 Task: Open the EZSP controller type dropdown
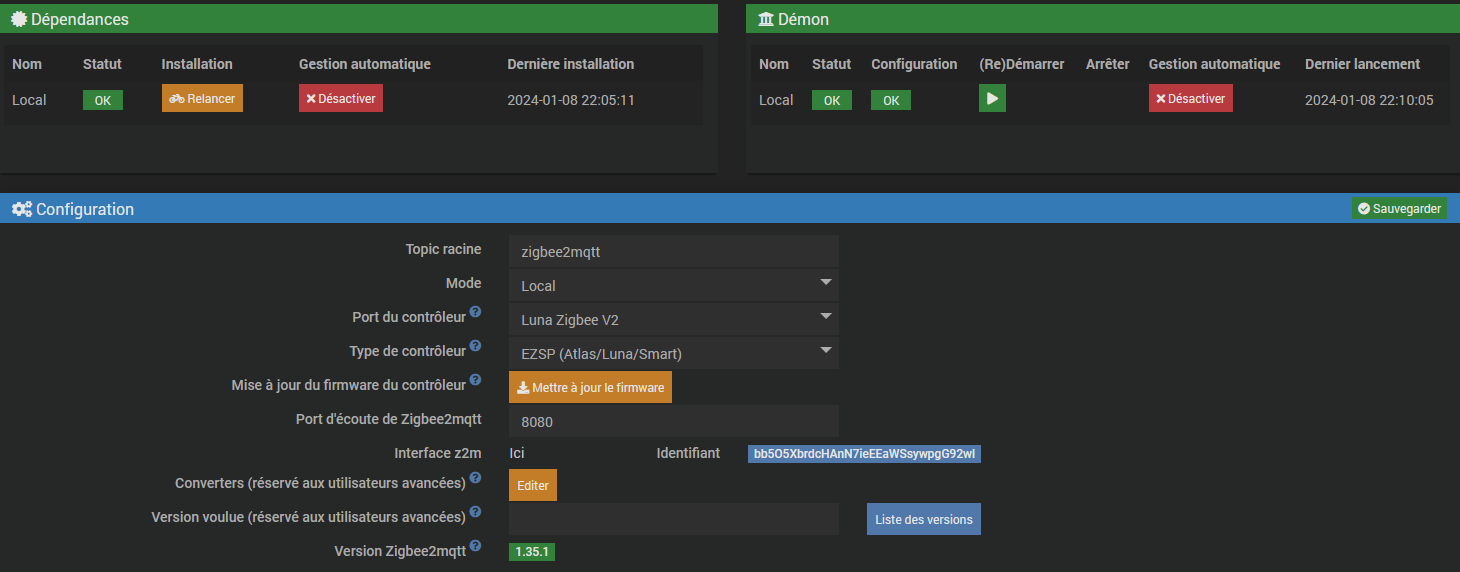click(x=673, y=353)
